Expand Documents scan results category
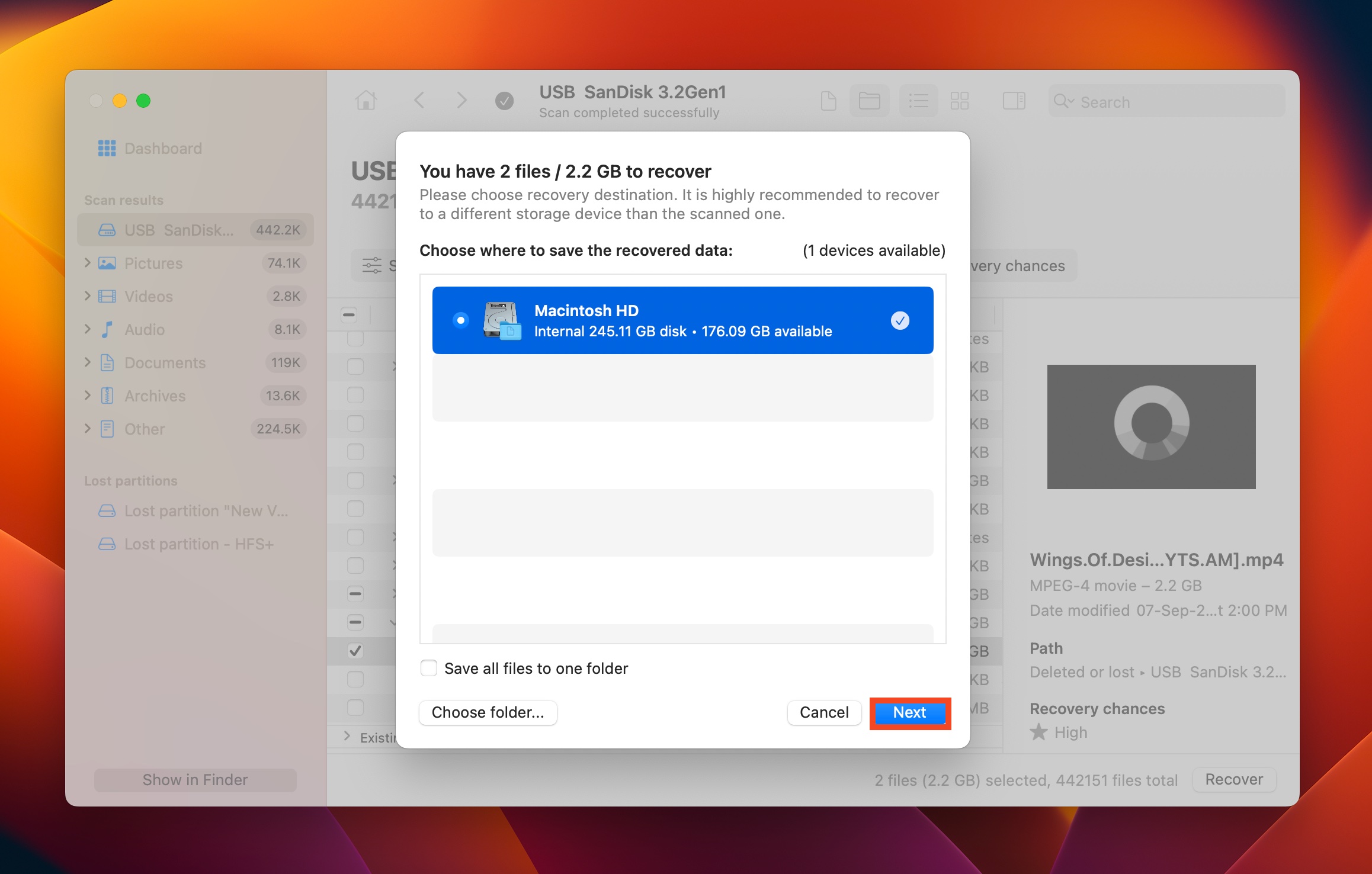1372x874 pixels. (x=89, y=362)
